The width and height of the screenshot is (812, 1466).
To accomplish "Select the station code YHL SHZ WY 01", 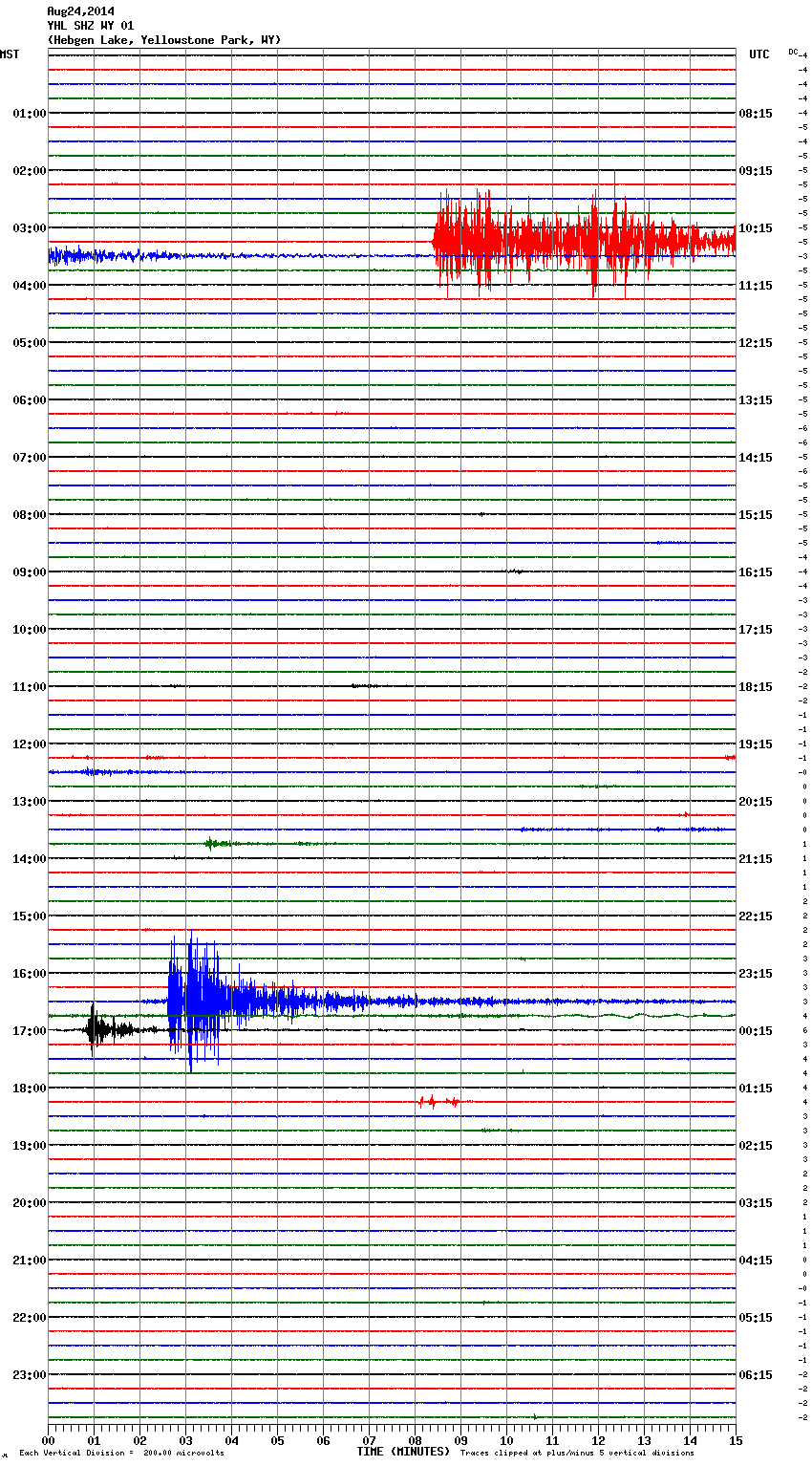I will point(91,26).
